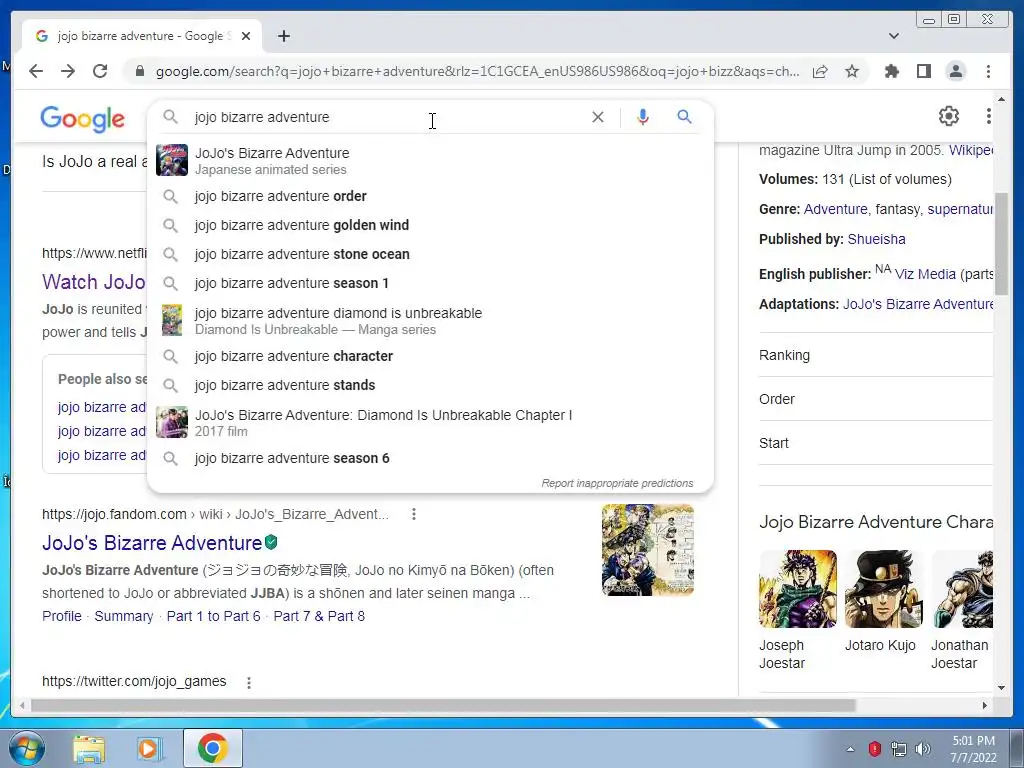Click the Adventure genre link

coord(835,209)
